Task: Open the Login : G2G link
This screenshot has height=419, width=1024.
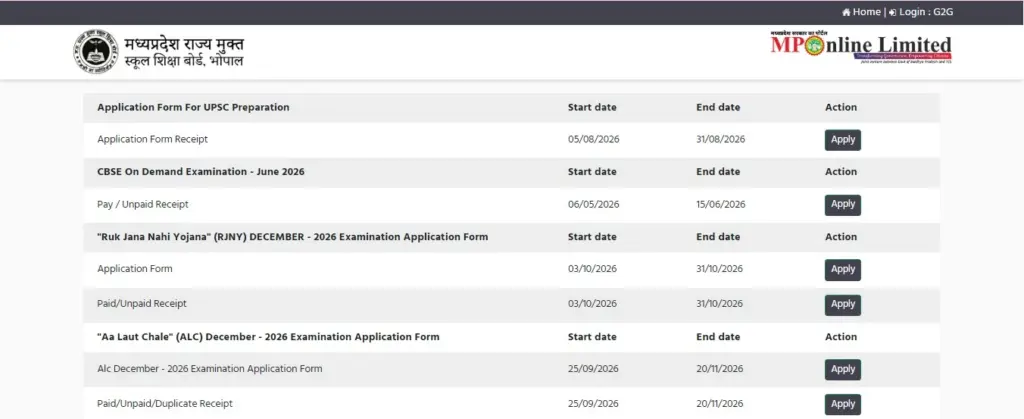Action: tap(921, 12)
